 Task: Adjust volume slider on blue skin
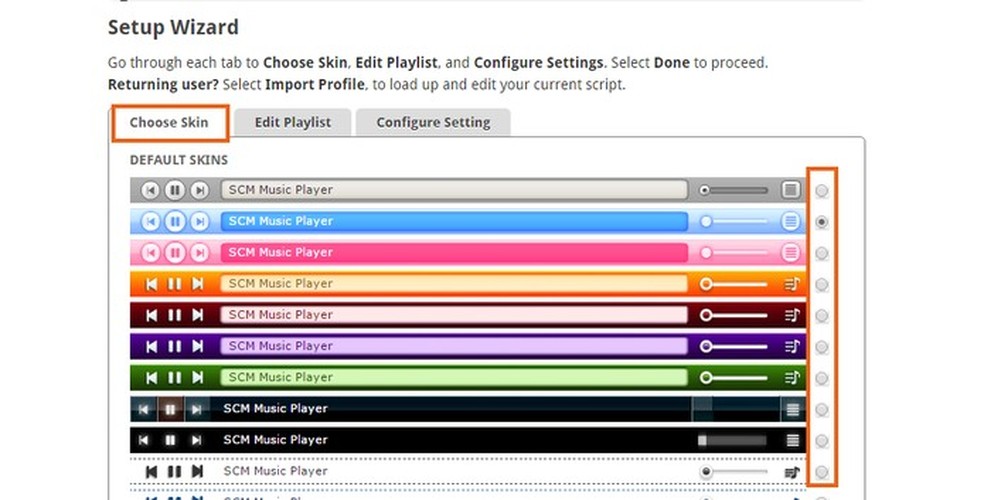click(734, 221)
